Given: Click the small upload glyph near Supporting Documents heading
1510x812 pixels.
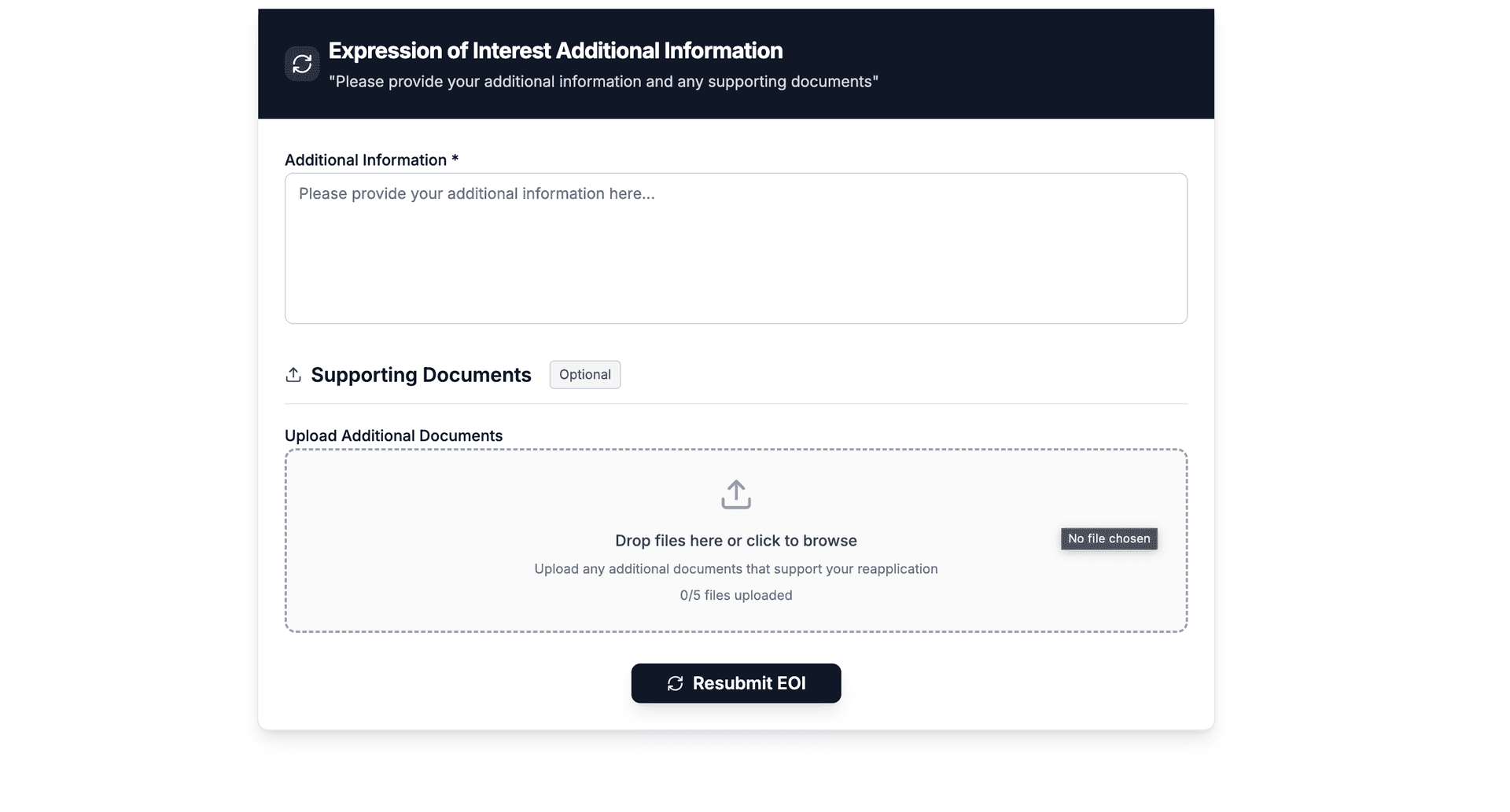Looking at the screenshot, I should pos(293,375).
